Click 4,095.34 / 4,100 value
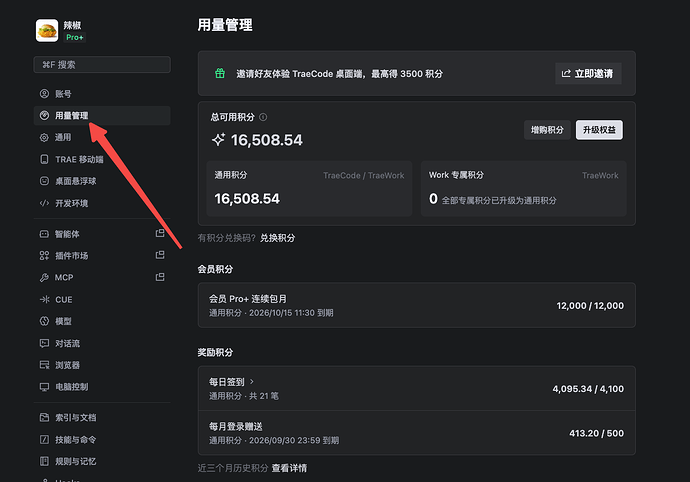Viewport: 690px width, 482px height. point(588,389)
